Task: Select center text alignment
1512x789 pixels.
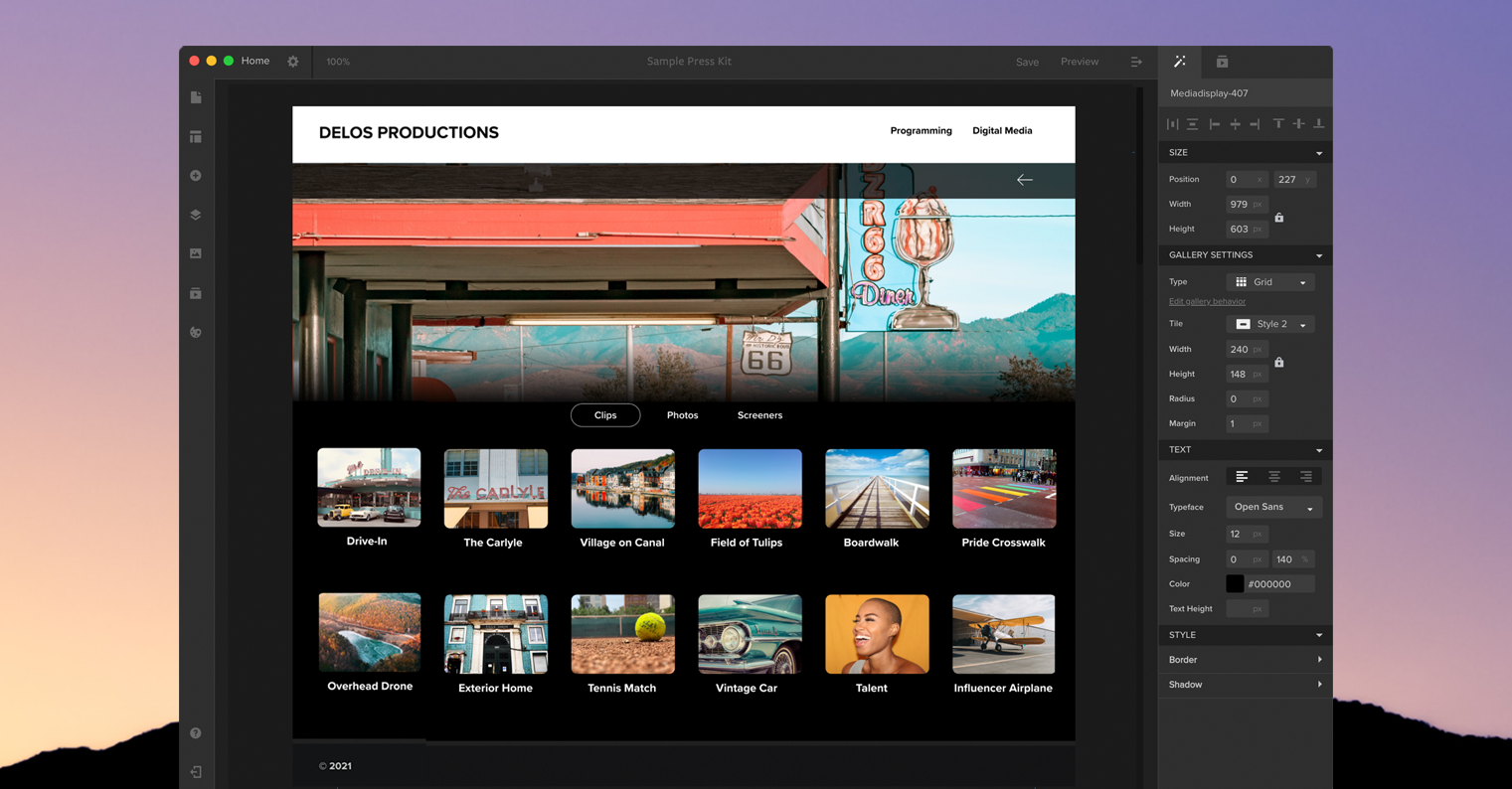Action: coord(1275,476)
